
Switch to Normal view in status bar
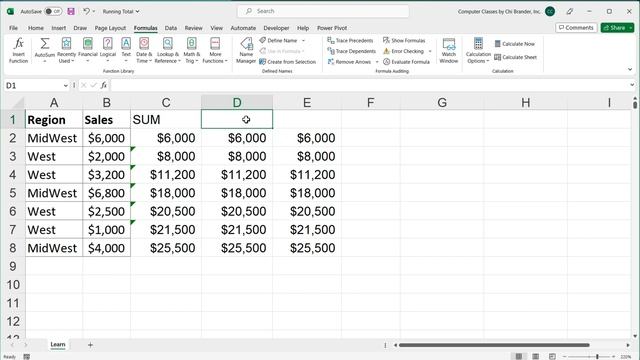pyautogui.click(x=519, y=356)
